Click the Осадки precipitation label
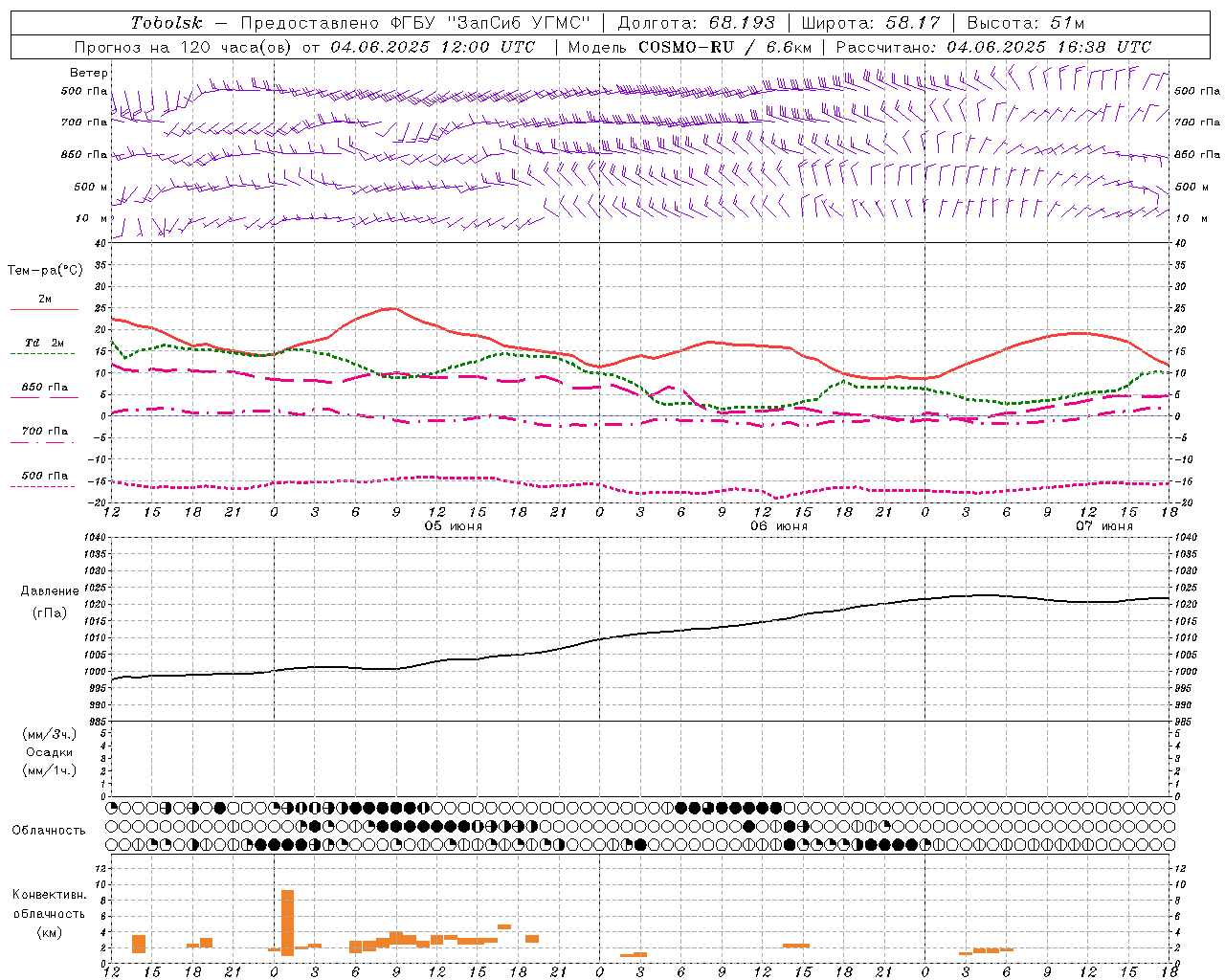 (x=50, y=752)
